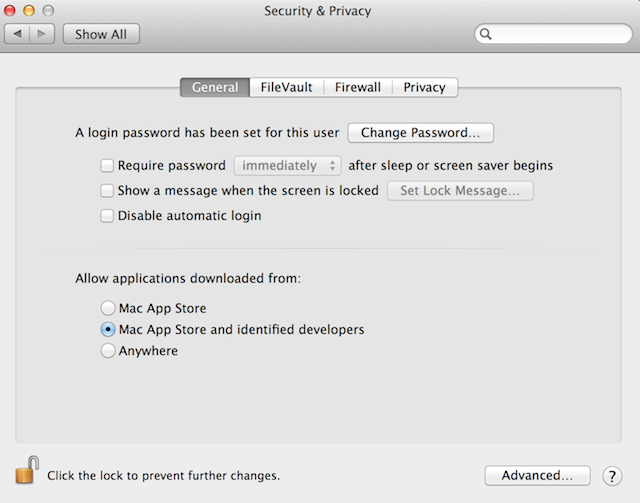
Task: Select the Mac App Store radio option
Action: click(108, 308)
